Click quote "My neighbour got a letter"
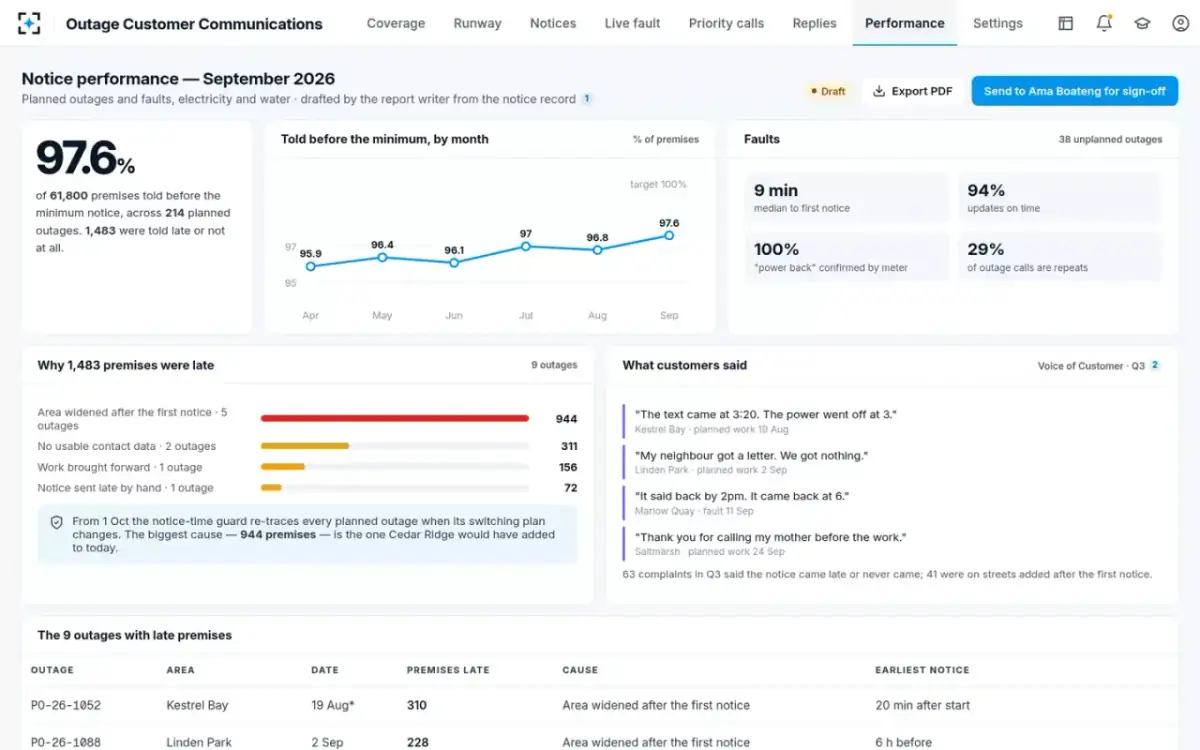This screenshot has width=1200, height=750. [751, 455]
